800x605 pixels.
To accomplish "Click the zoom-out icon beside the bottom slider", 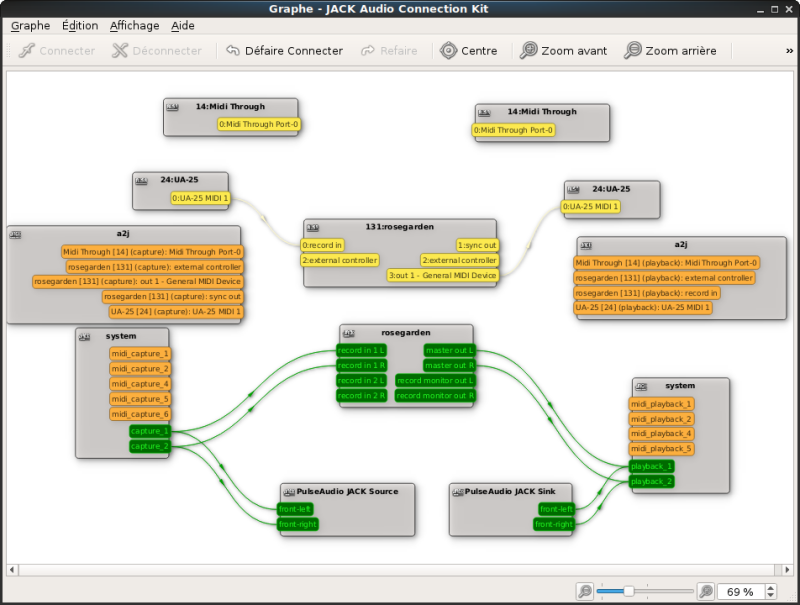I will [x=585, y=591].
